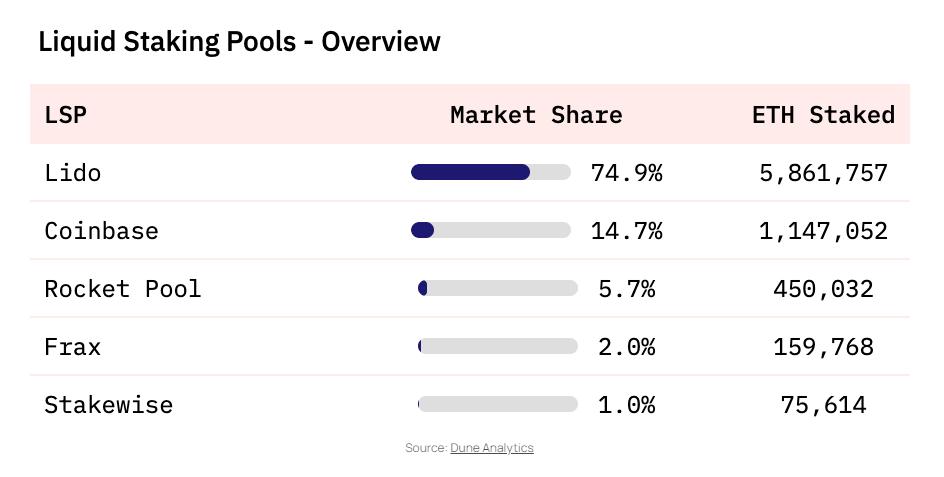Select the Rocket Pool row name
This screenshot has width=944, height=477.
(123, 288)
